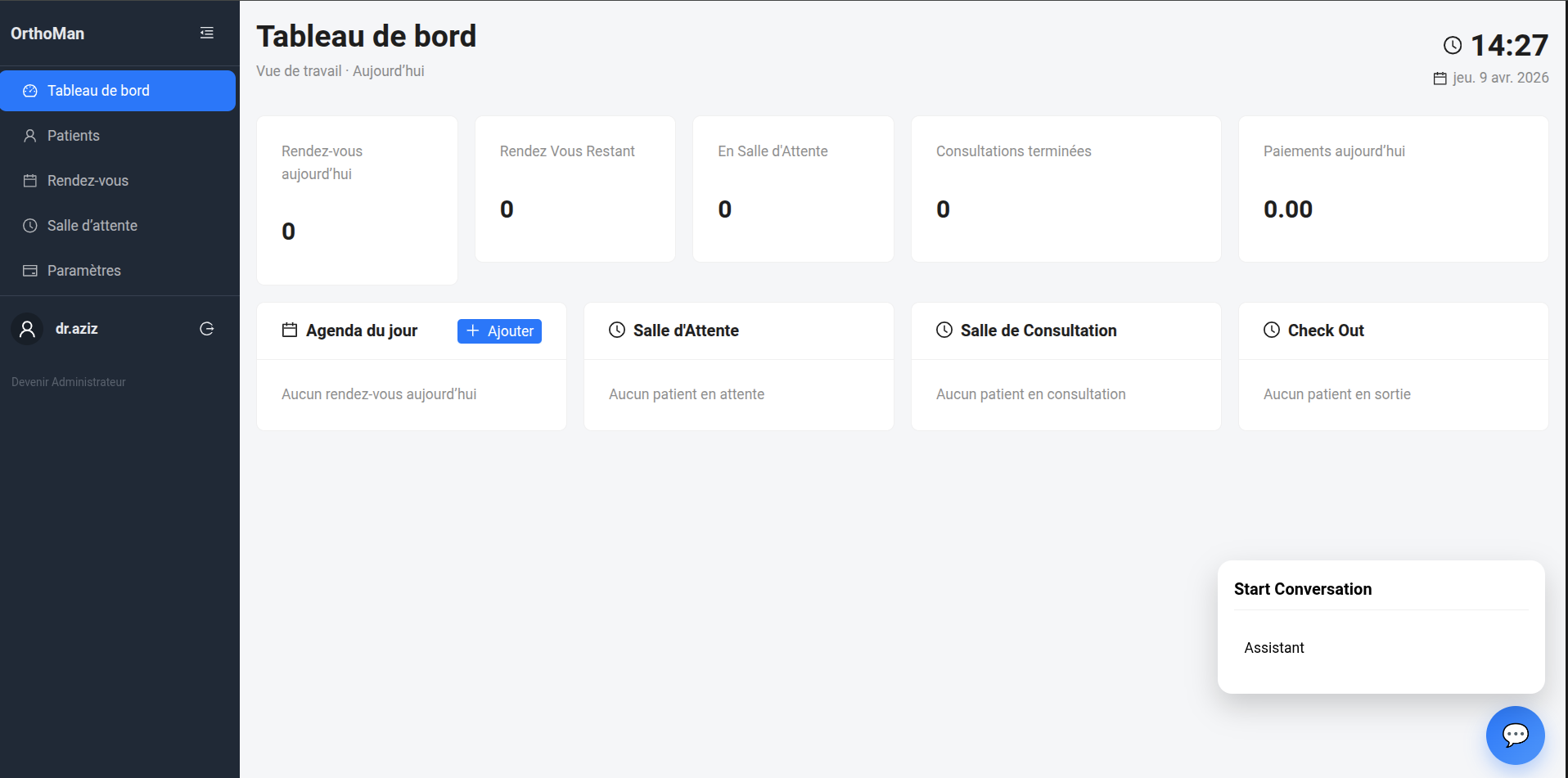The height and width of the screenshot is (778, 1568).
Task: Click the Salle d'Attente card title
Action: (686, 331)
